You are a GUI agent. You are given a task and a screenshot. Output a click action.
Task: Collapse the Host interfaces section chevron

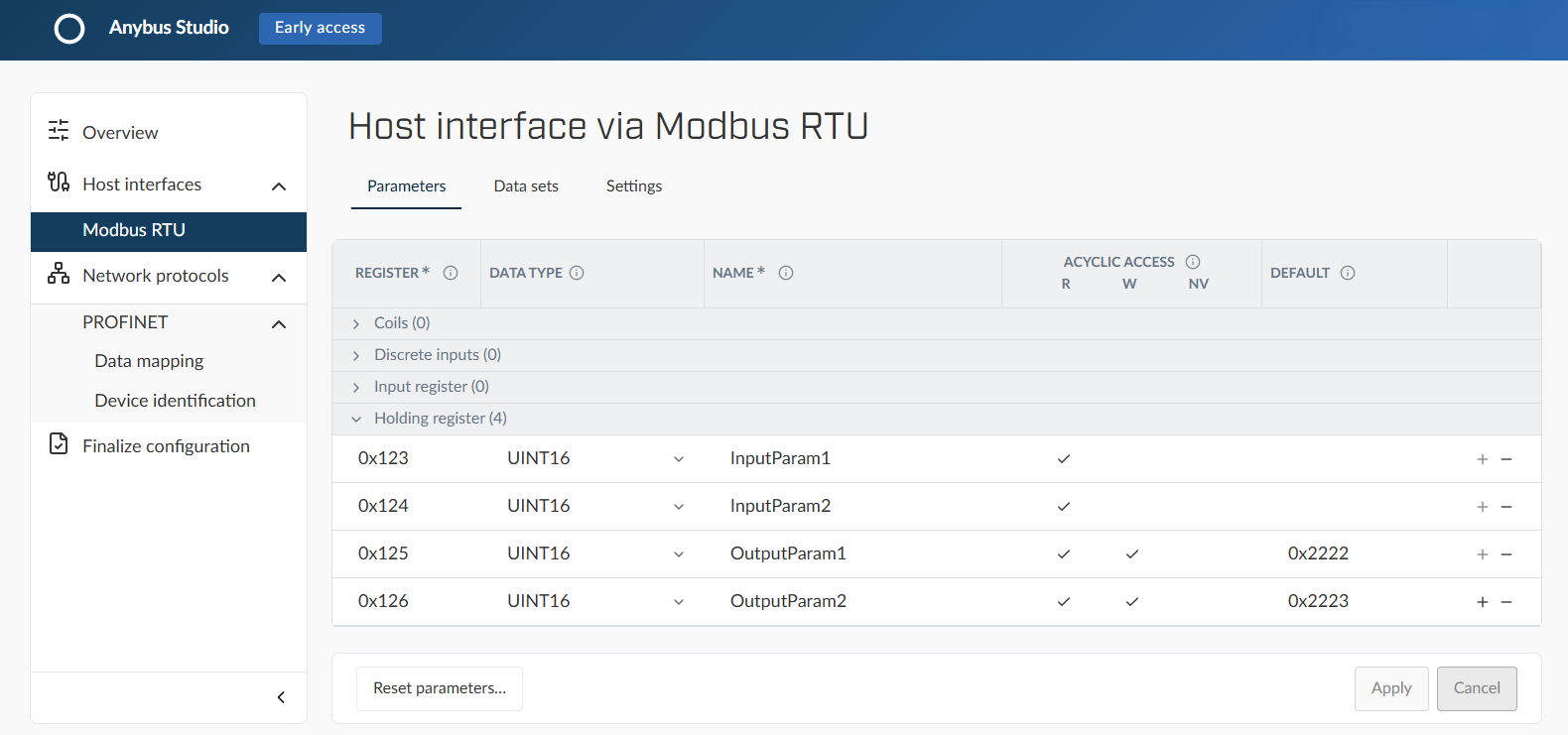tap(279, 186)
